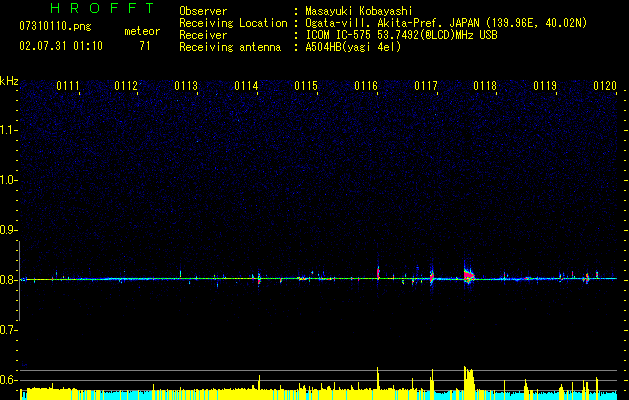
Task: Click the 0111 time marker
Action: click(68, 86)
